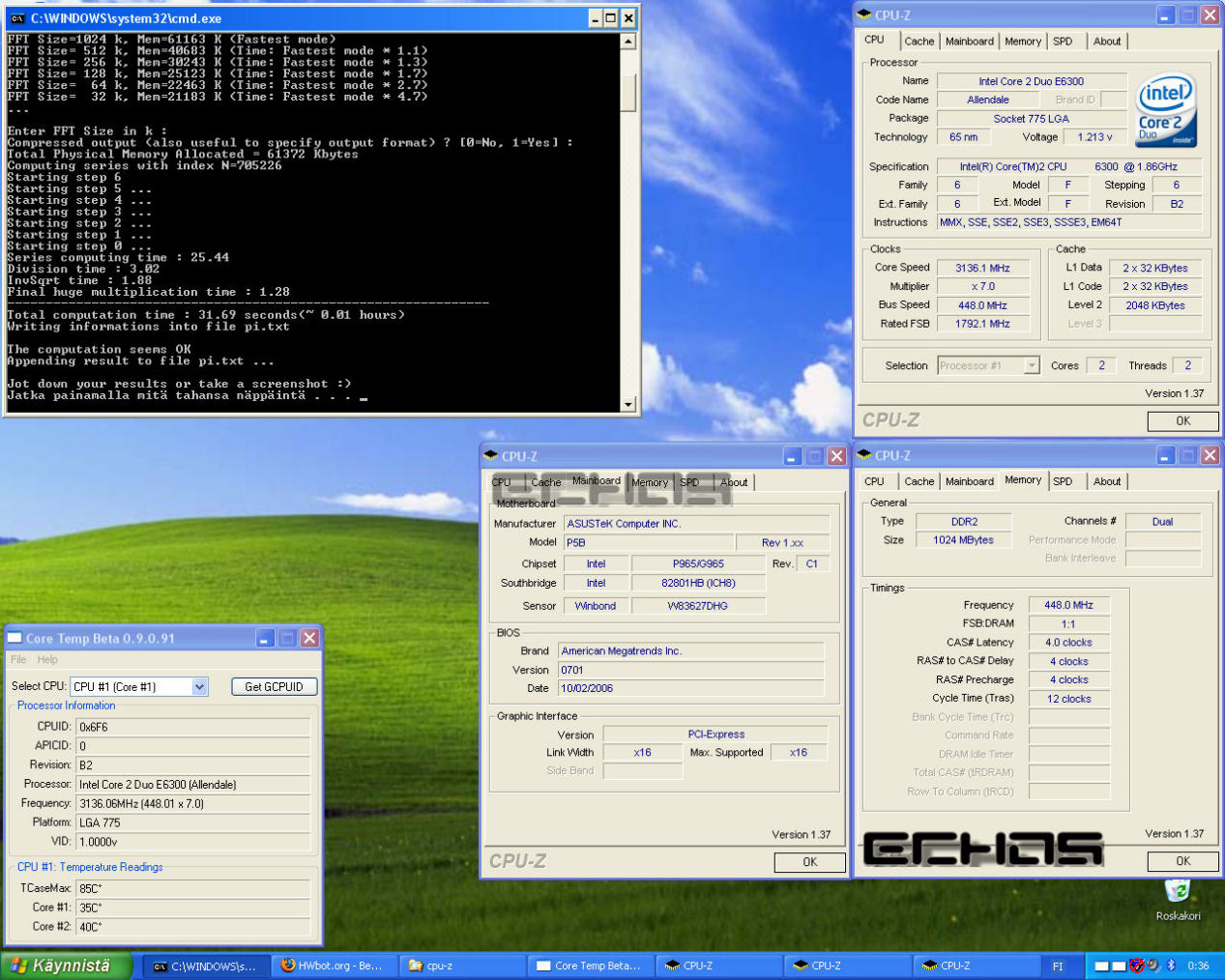
Task: Click the Core Speed value 3136.1 MHz
Action: pyautogui.click(x=981, y=268)
